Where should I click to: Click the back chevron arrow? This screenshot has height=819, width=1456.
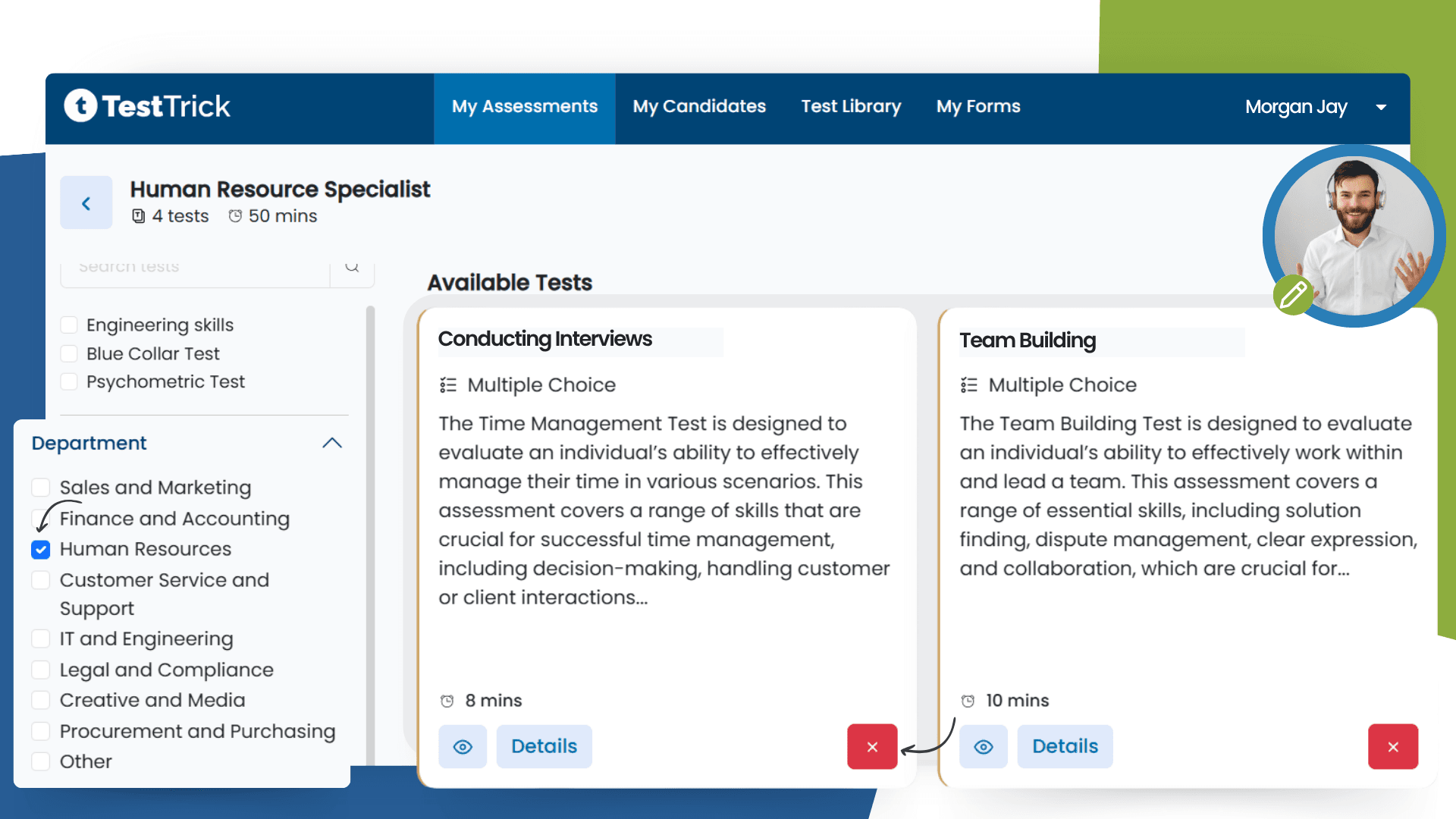point(86,202)
